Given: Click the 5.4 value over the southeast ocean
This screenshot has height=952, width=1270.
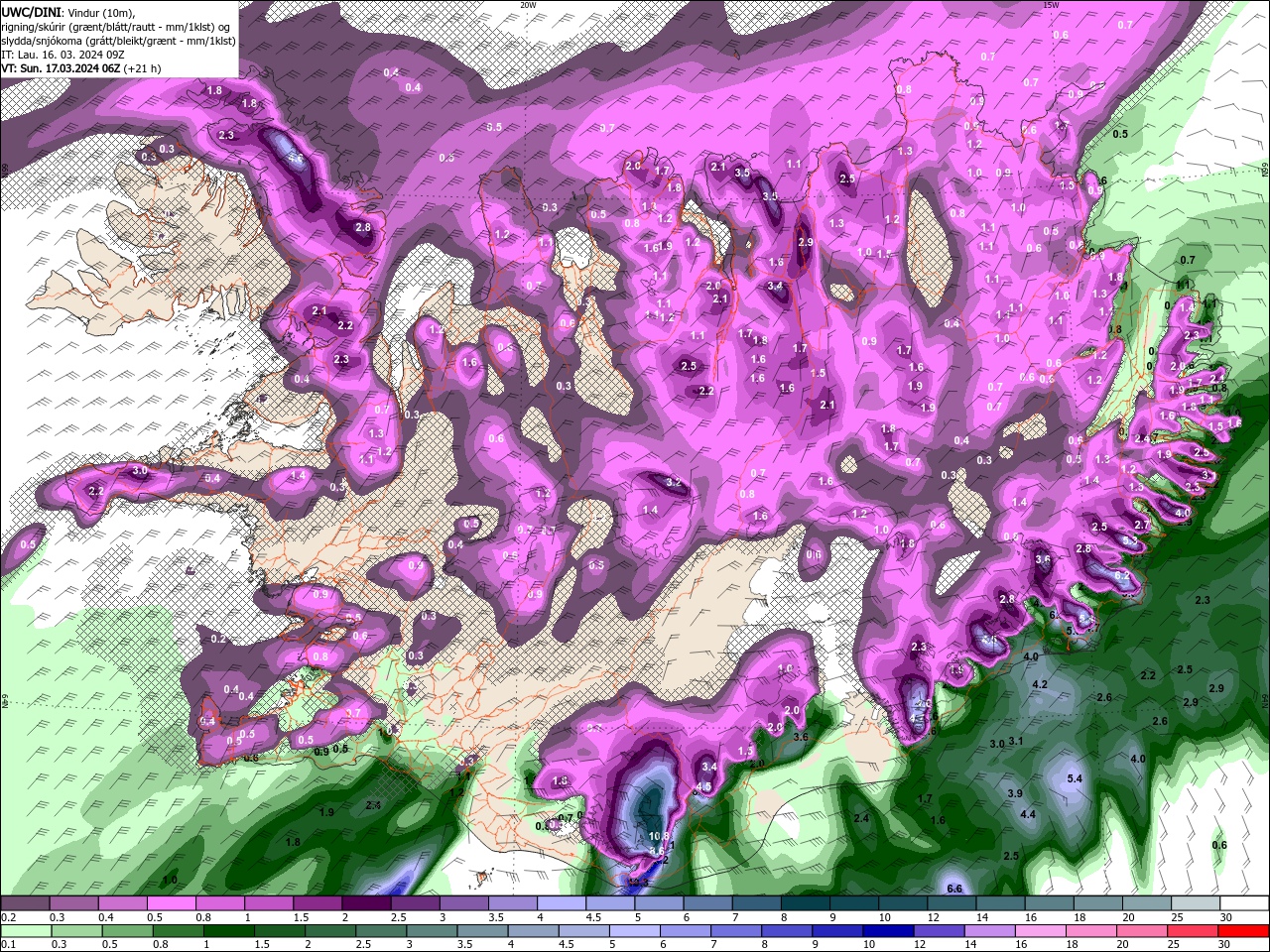Looking at the screenshot, I should click(1075, 778).
